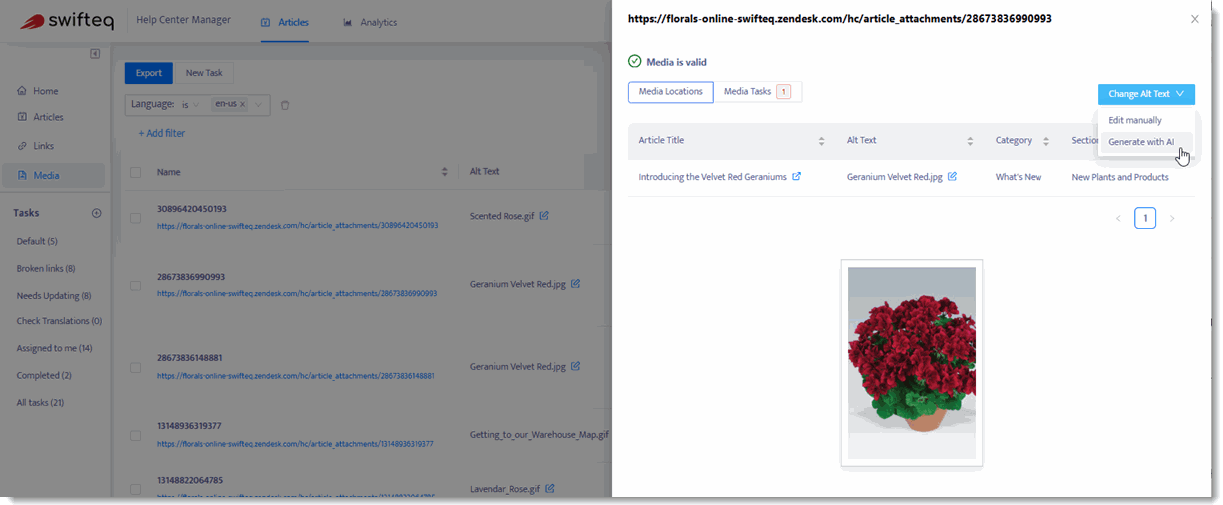1223x505 pixels.
Task: Delete the Language filter with trash icon
Action: click(x=285, y=105)
